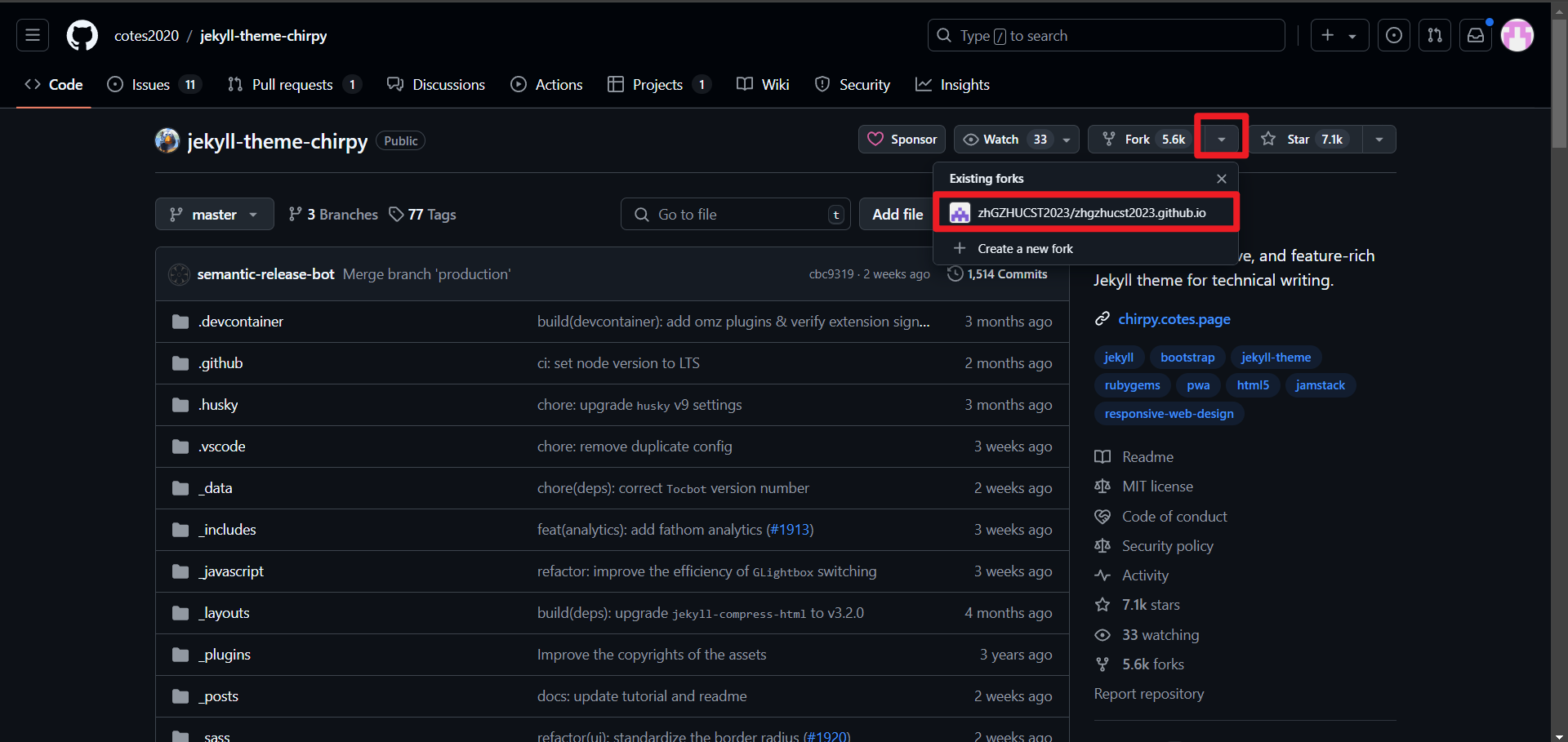Open 1,514 Commits history

pos(997,274)
